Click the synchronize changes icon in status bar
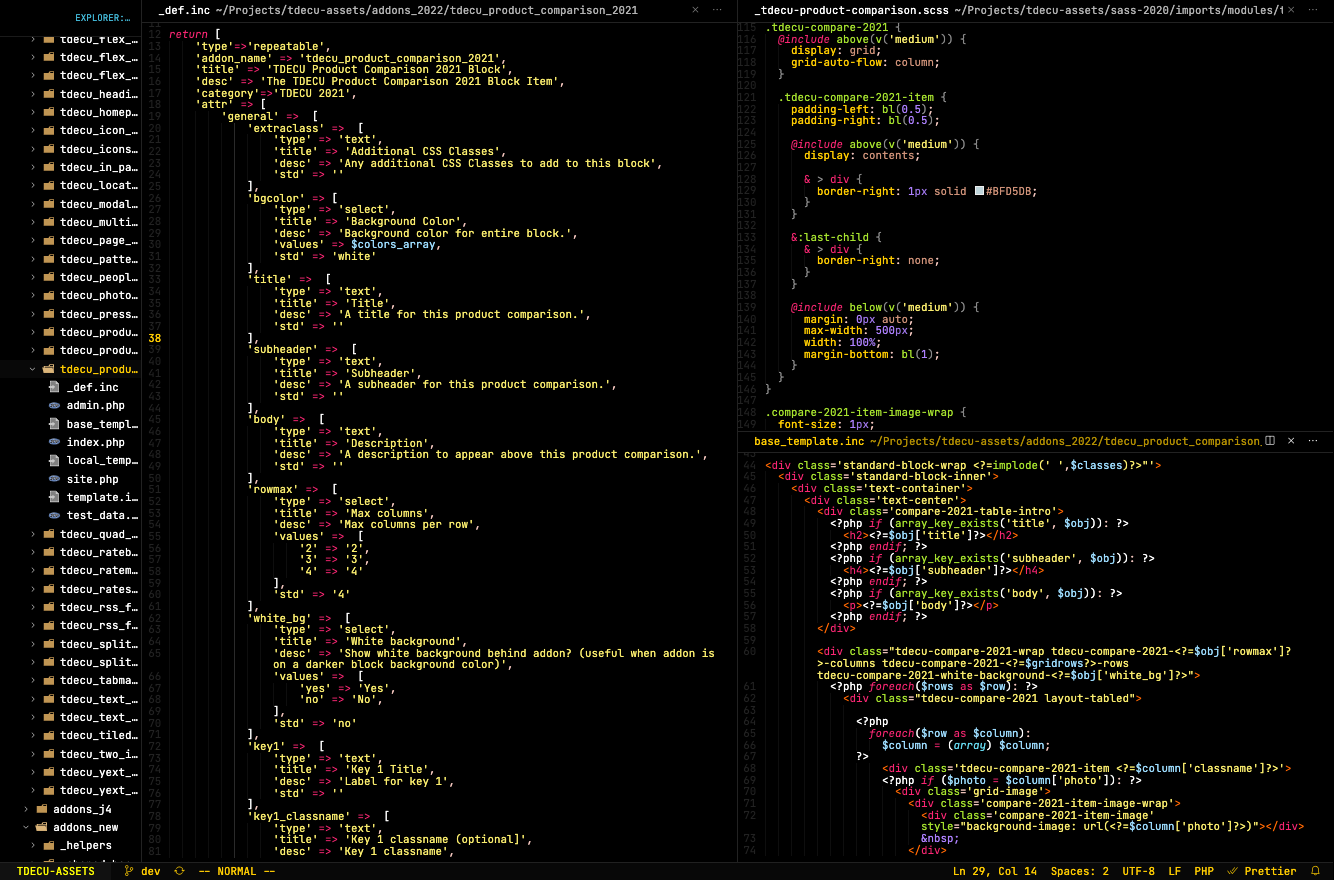The image size is (1334, 880). (179, 871)
